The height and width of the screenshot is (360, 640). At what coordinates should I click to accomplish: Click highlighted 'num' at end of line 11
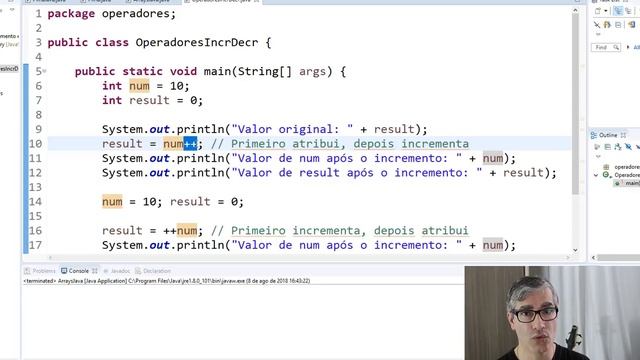pos(493,158)
